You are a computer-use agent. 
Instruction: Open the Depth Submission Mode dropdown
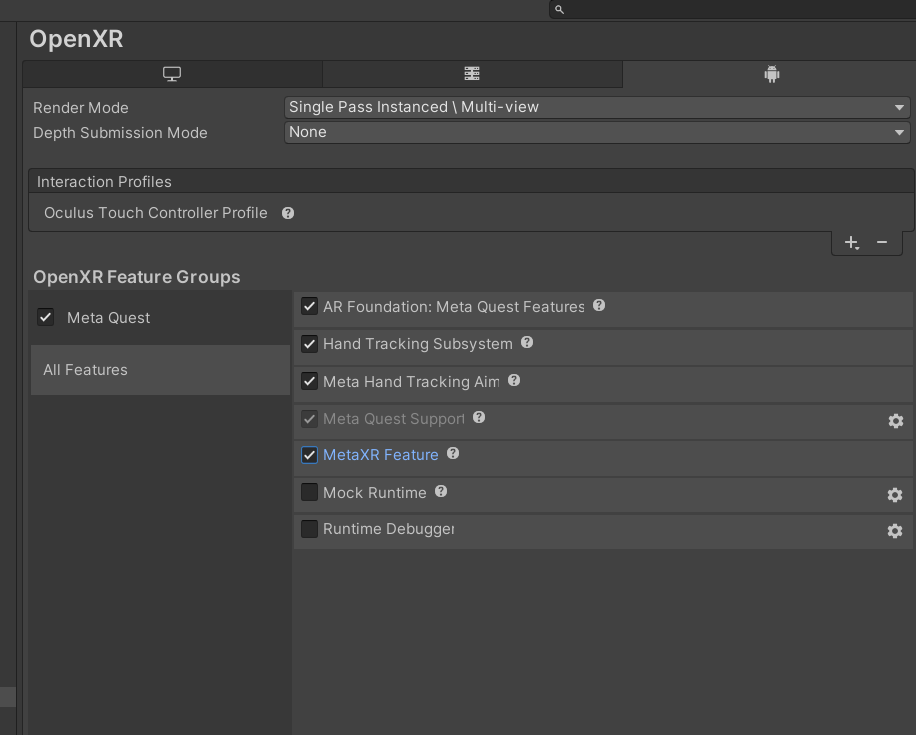click(597, 132)
